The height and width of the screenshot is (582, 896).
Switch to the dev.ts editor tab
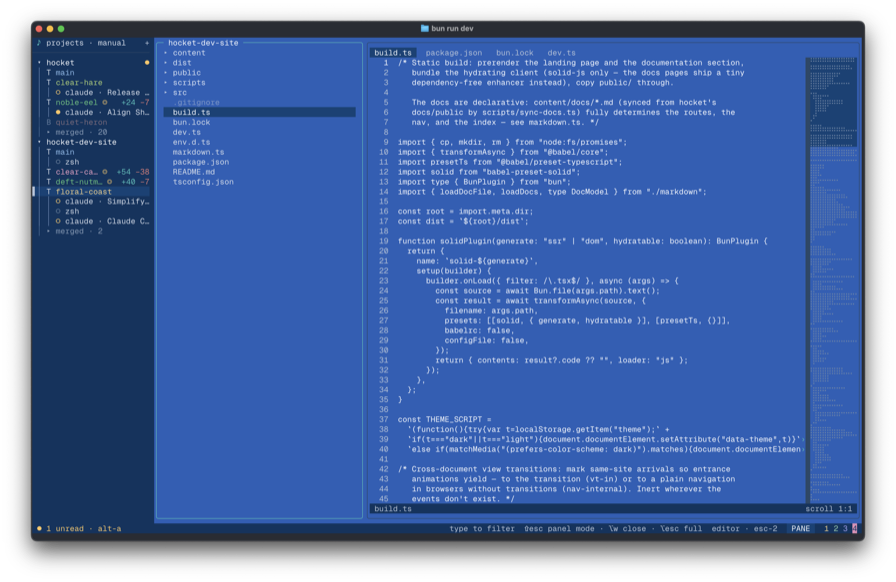561,53
